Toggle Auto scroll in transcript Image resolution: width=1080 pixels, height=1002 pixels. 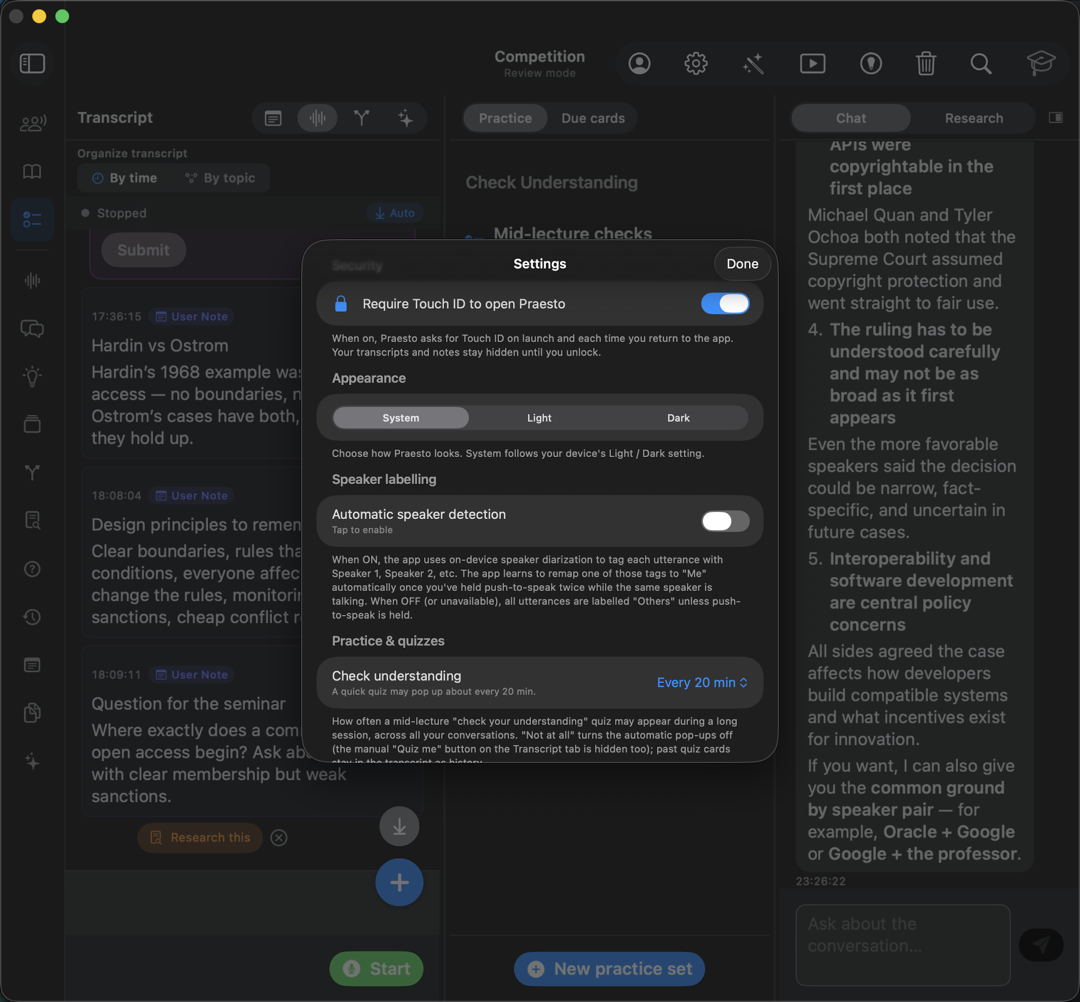[x=395, y=213]
